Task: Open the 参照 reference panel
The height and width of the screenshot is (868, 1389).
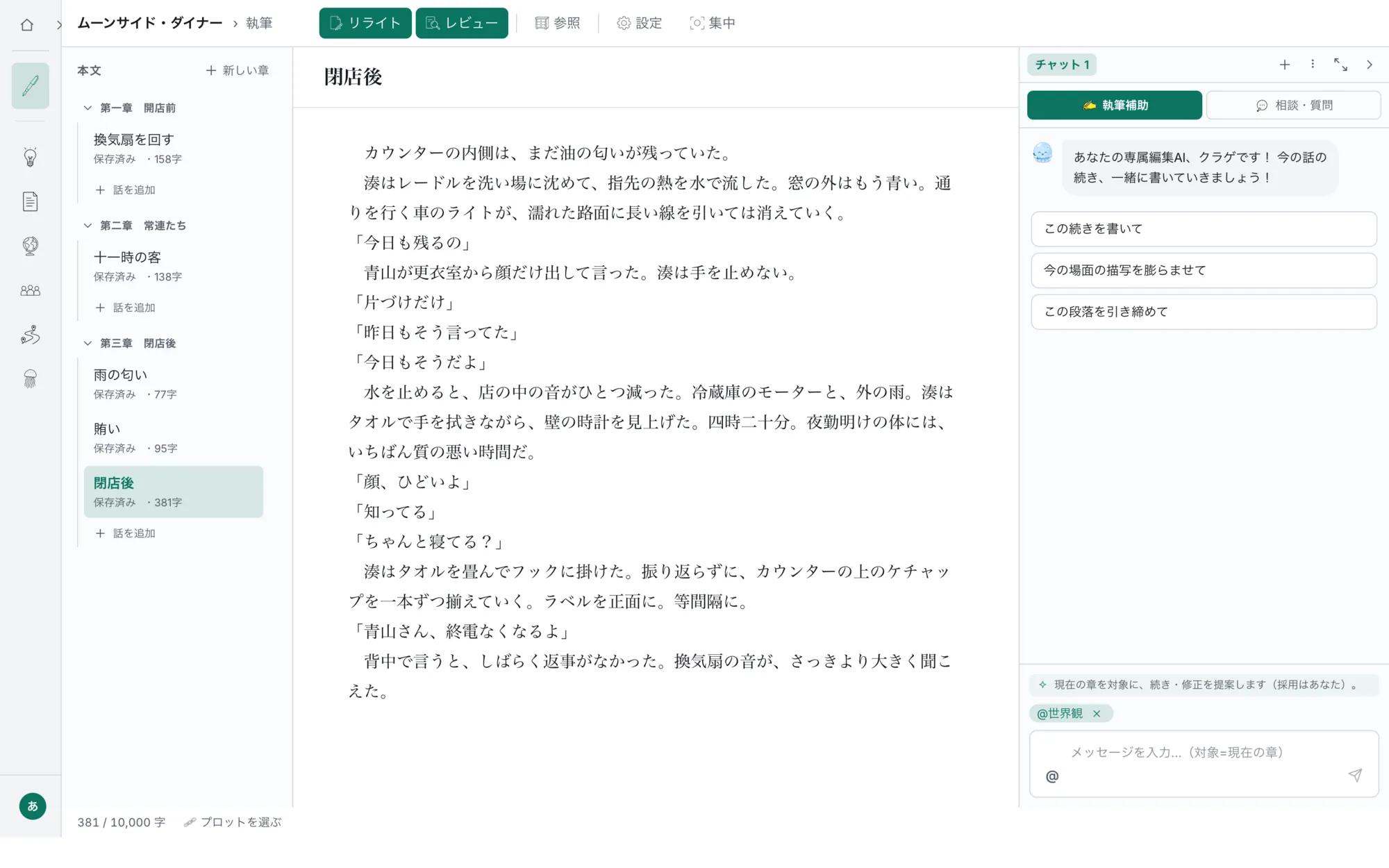Action: (x=557, y=23)
